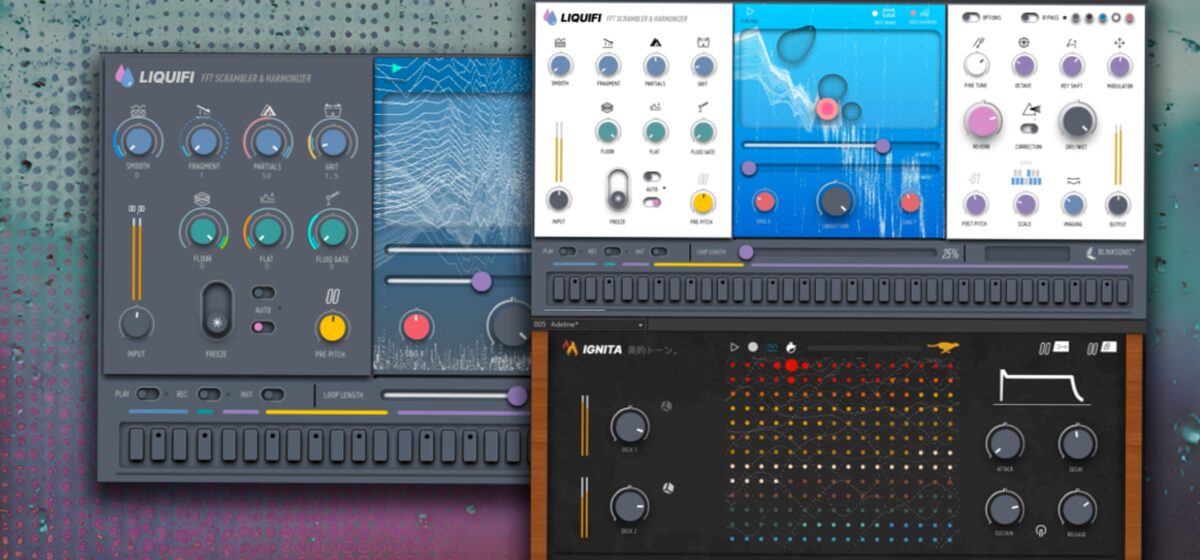Click the Fluid Gate knob in dark Liquifi
The image size is (1200, 560).
(332, 231)
